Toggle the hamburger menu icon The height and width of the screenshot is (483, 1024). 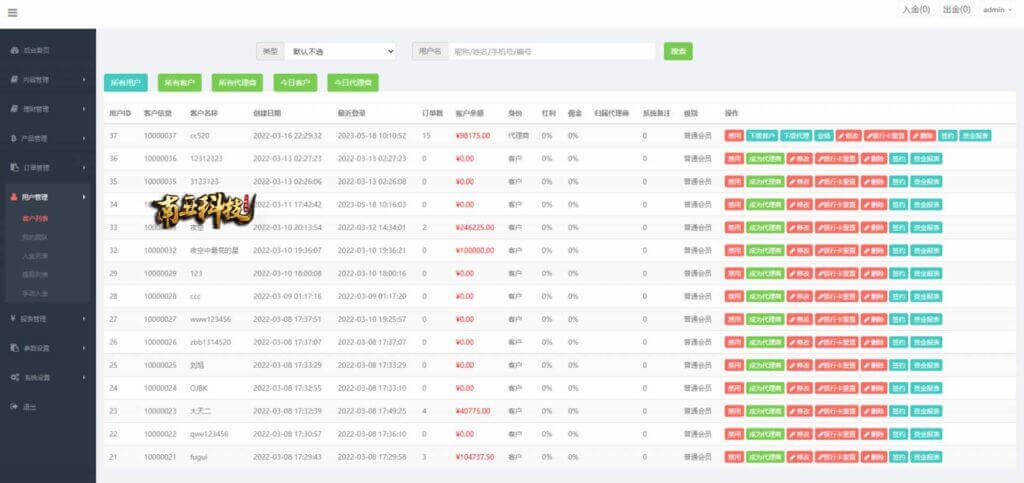coord(12,12)
